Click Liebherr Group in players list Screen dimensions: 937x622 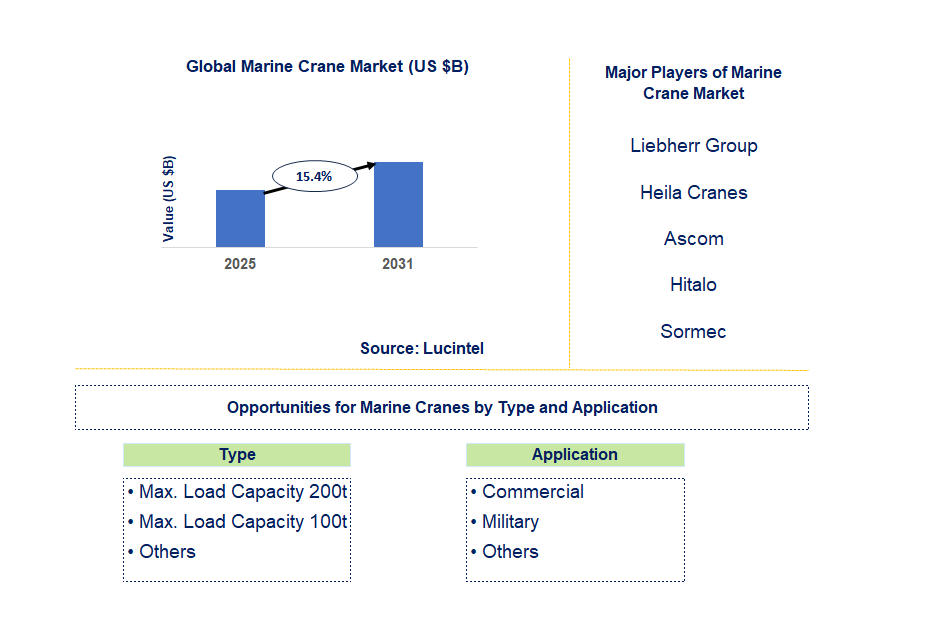pyautogui.click(x=694, y=145)
